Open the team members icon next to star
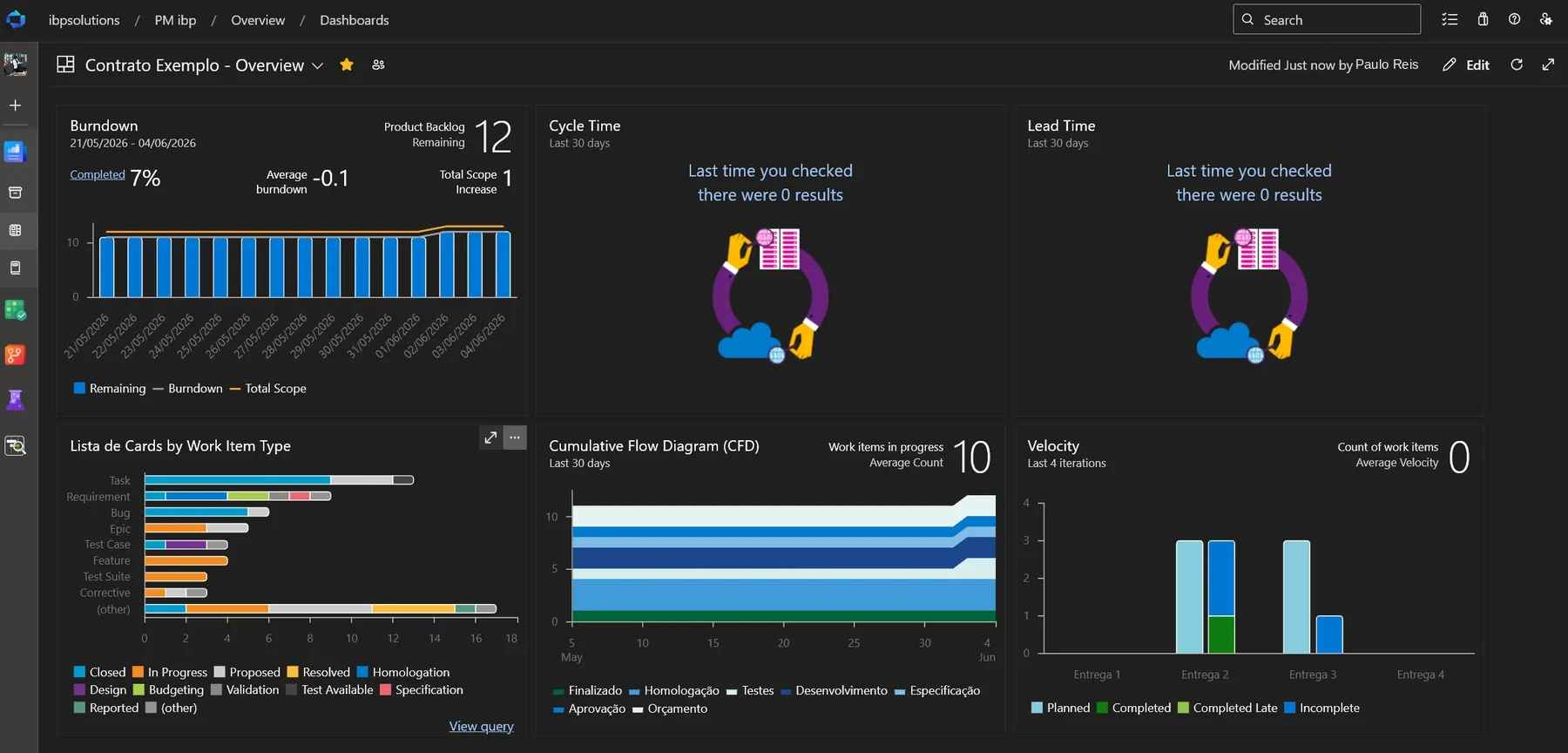The width and height of the screenshot is (1568, 753). tap(378, 64)
